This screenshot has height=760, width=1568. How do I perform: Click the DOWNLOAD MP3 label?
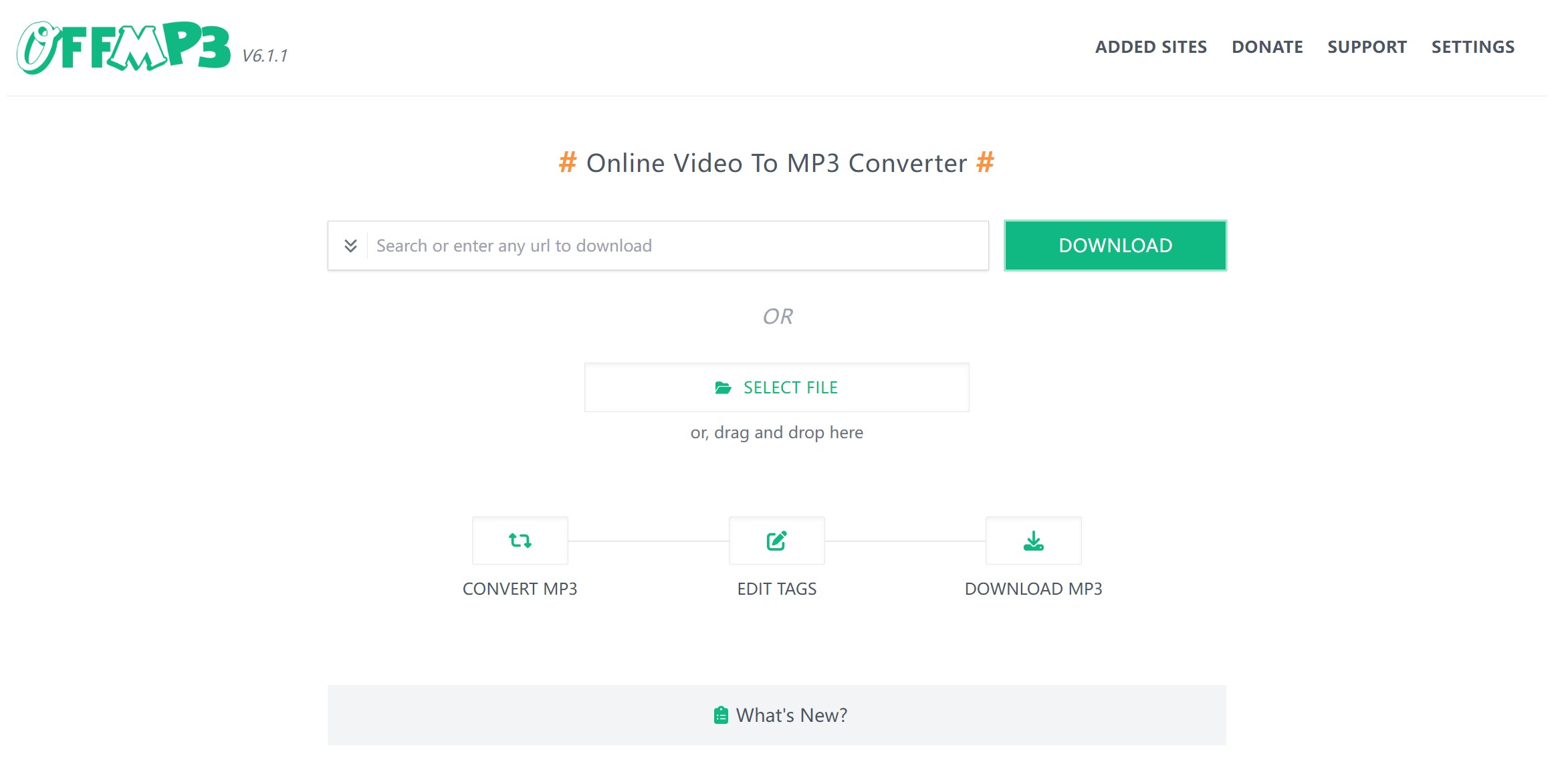tap(1033, 589)
